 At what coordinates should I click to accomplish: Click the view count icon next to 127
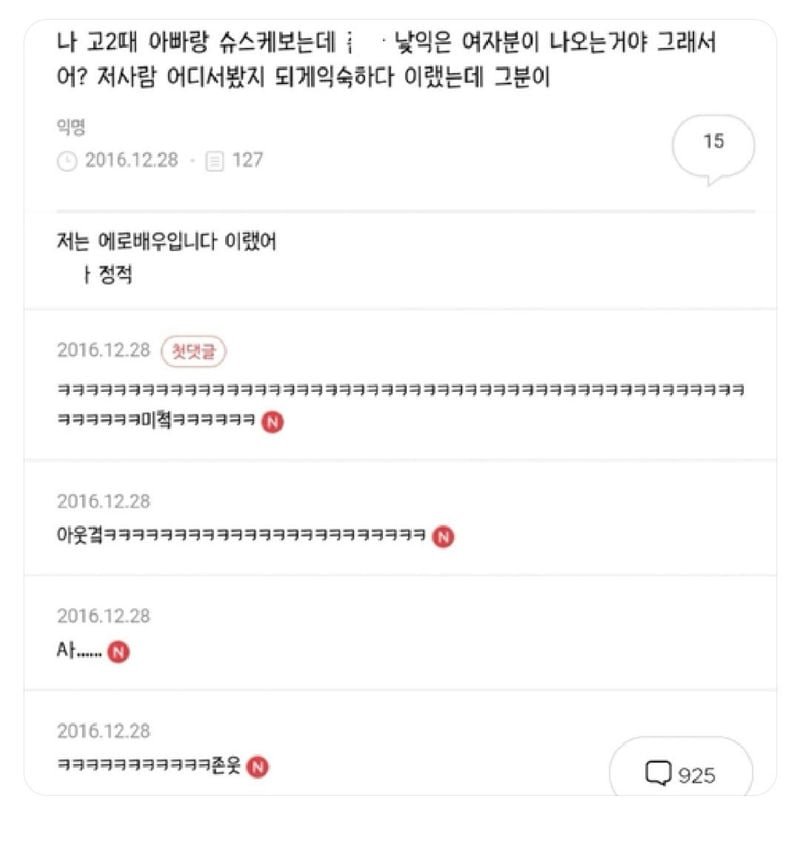point(213,160)
